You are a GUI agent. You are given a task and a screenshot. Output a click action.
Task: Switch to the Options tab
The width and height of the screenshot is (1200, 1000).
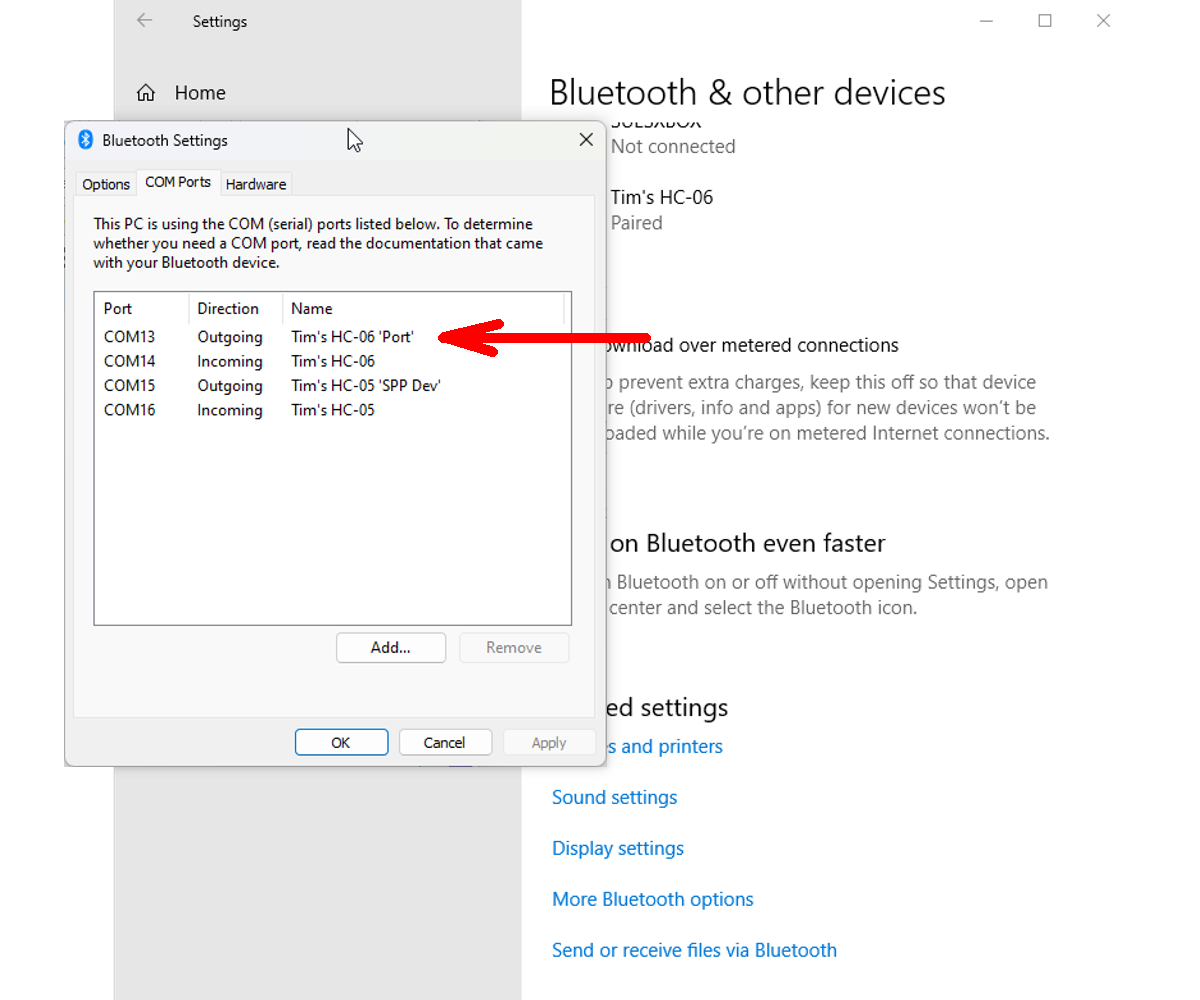click(105, 184)
